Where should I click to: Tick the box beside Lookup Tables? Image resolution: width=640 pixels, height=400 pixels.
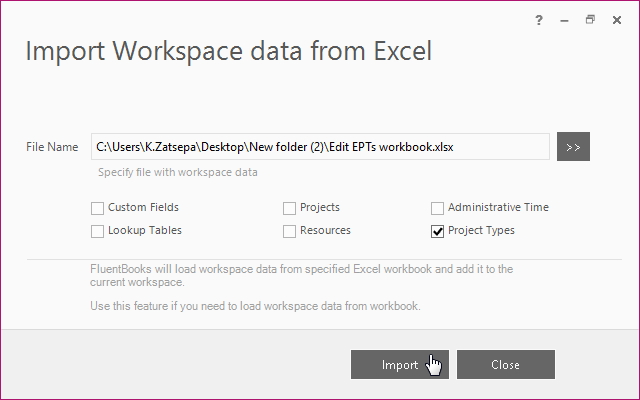pos(97,231)
